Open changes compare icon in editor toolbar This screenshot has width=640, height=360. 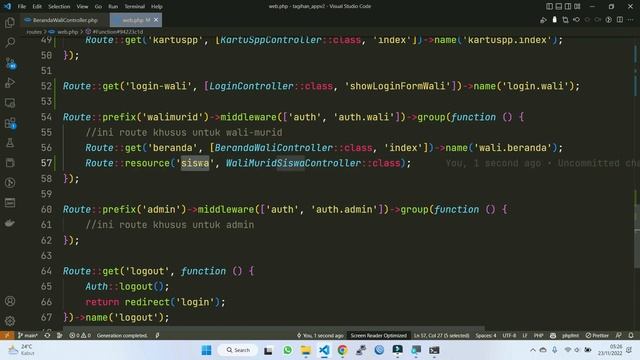pyautogui.click(x=565, y=20)
